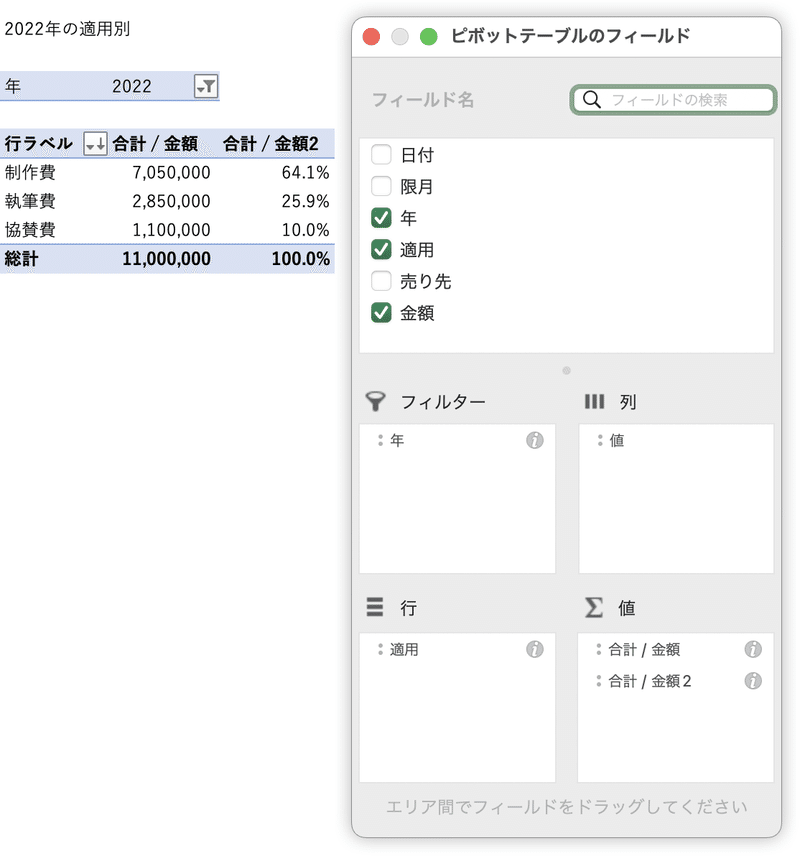The width and height of the screenshot is (800, 856).
Task: Click the フィールドの検索 search box
Action: coord(673,100)
